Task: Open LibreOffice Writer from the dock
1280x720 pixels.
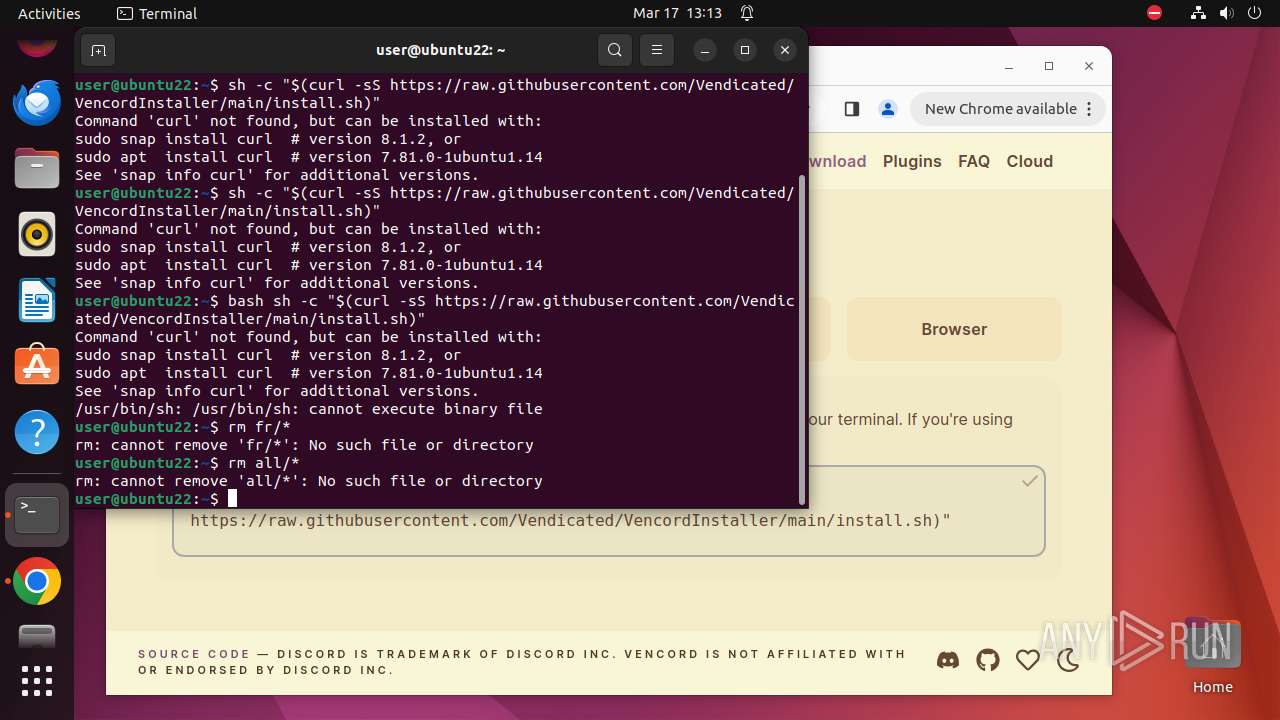Action: 37,300
